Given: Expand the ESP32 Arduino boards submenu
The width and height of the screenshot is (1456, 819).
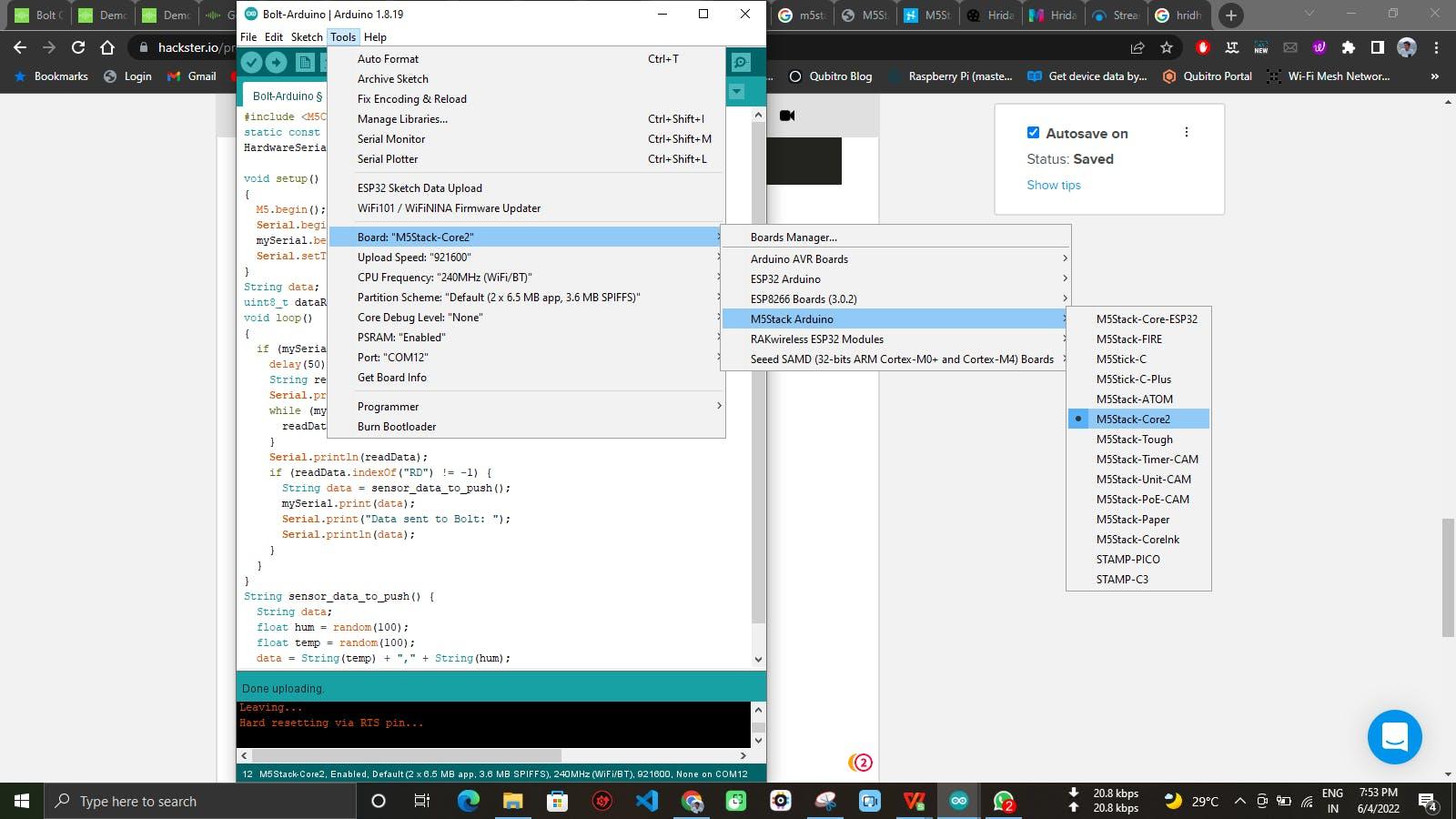Looking at the screenshot, I should point(895,279).
